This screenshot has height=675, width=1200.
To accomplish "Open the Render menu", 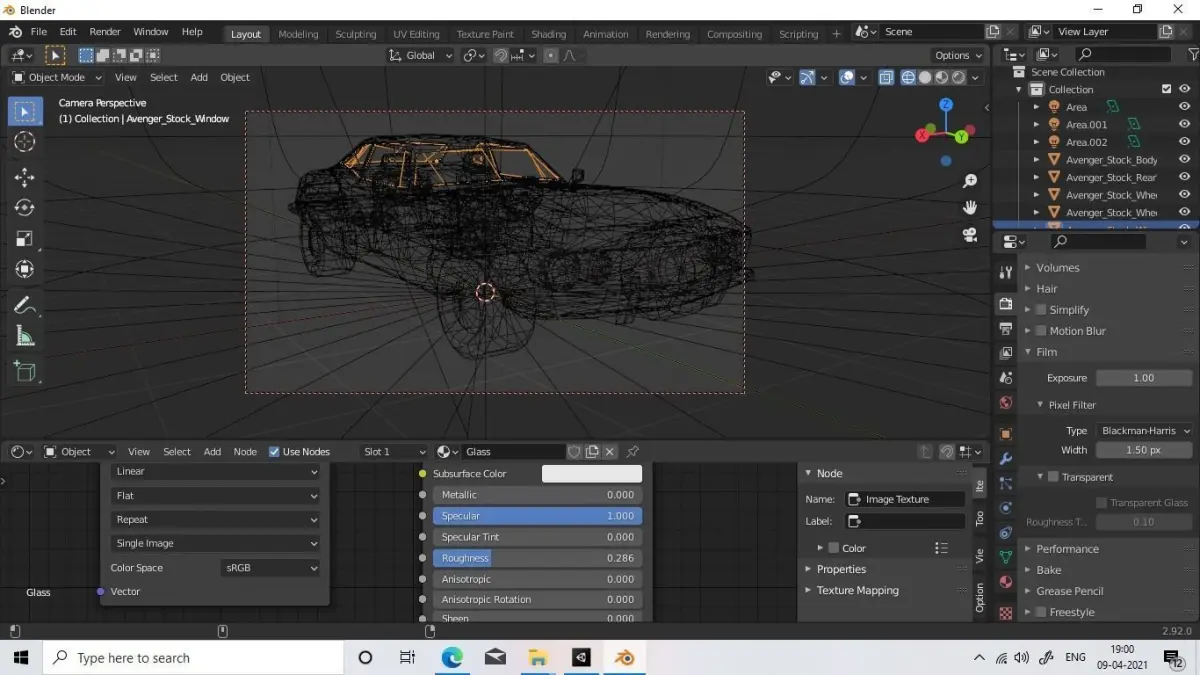I will point(104,32).
